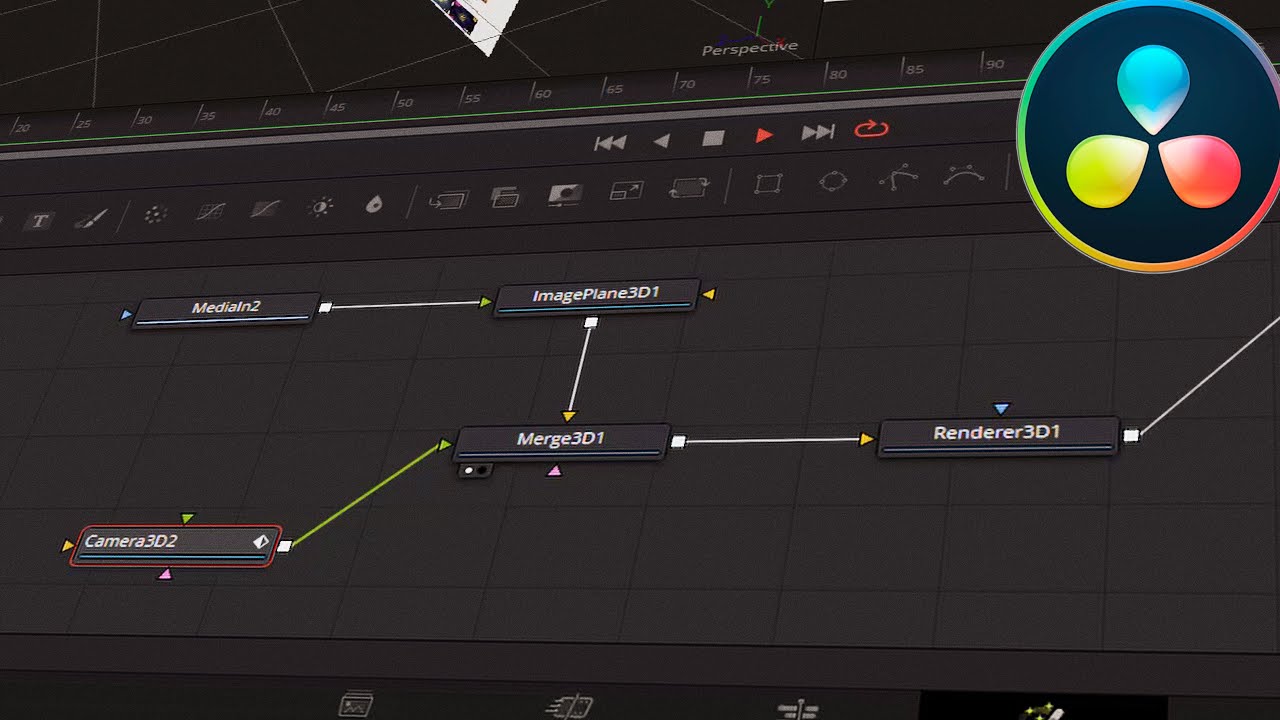Stop playback
Viewport: 1280px width, 720px height.
coord(713,138)
